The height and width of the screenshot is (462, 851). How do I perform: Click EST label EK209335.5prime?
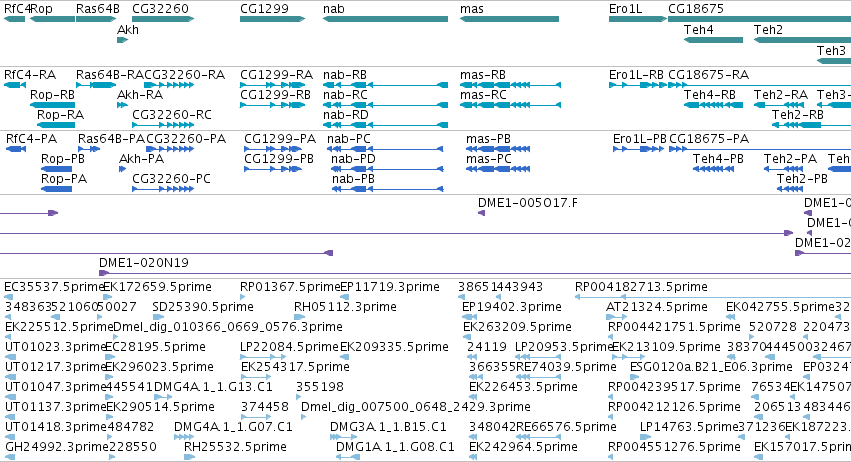[x=395, y=347]
